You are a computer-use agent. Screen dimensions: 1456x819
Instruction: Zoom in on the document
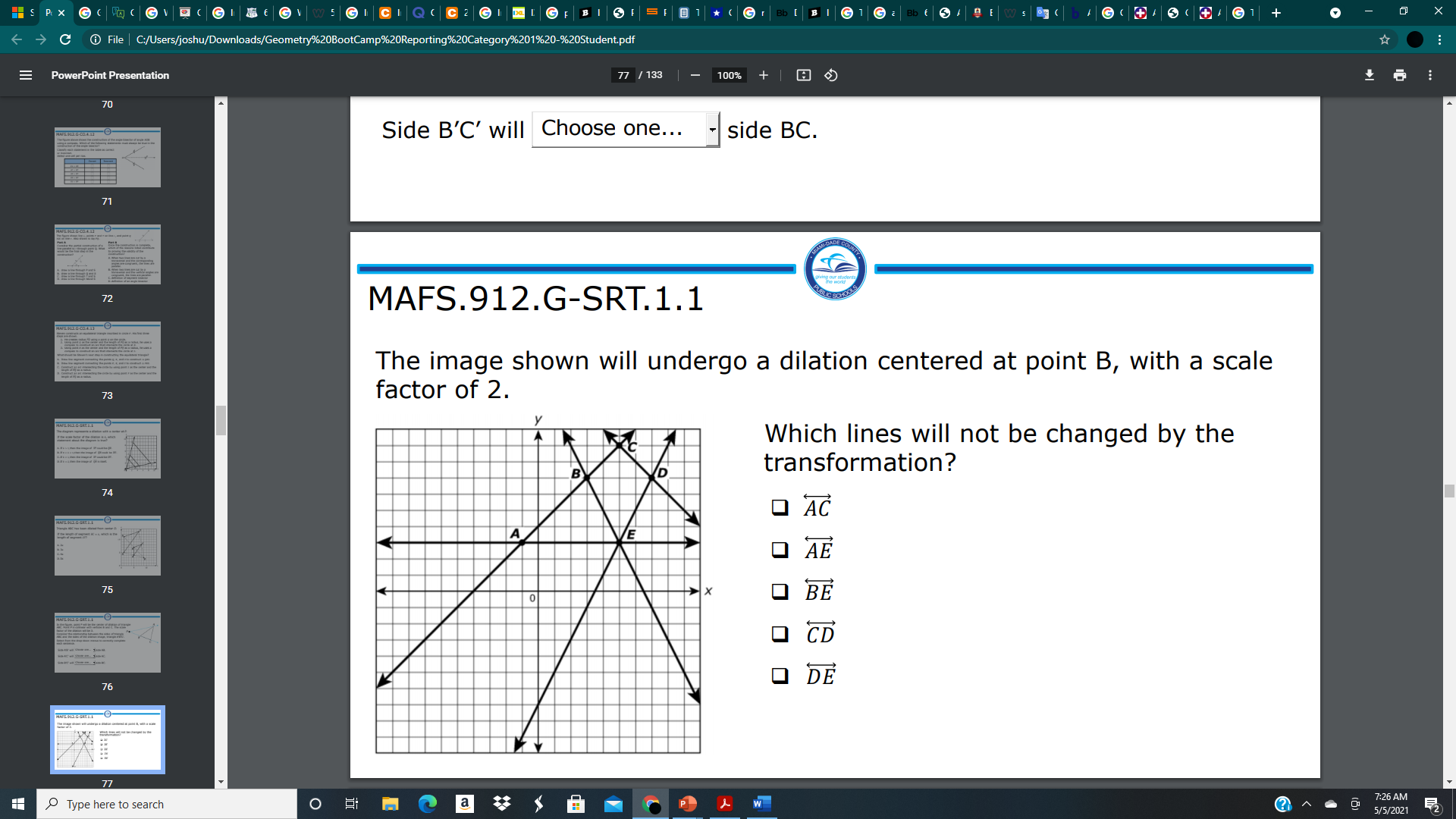[764, 75]
